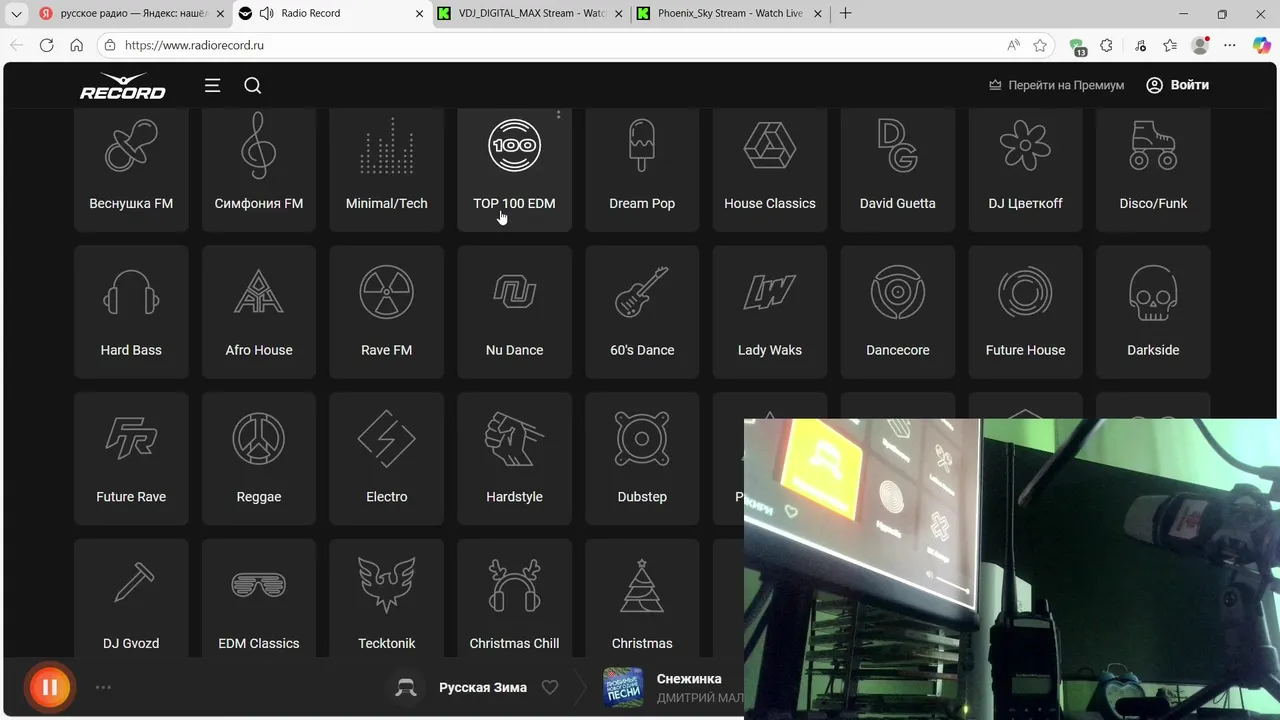Open TOP 100 EDM card options dots
This screenshot has height=720, width=1280.
(x=558, y=115)
